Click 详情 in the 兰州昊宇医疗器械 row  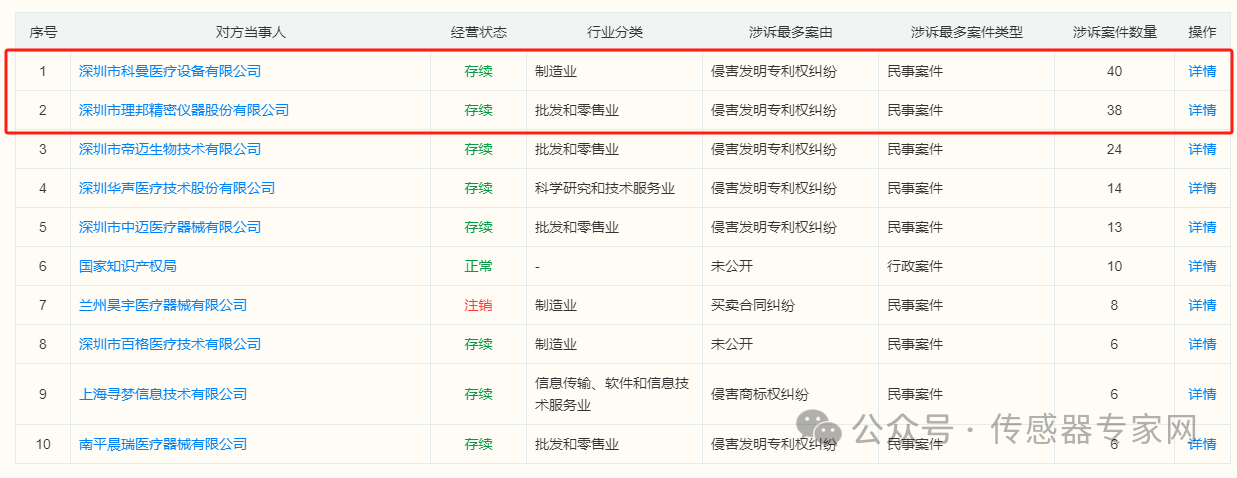tap(1202, 305)
